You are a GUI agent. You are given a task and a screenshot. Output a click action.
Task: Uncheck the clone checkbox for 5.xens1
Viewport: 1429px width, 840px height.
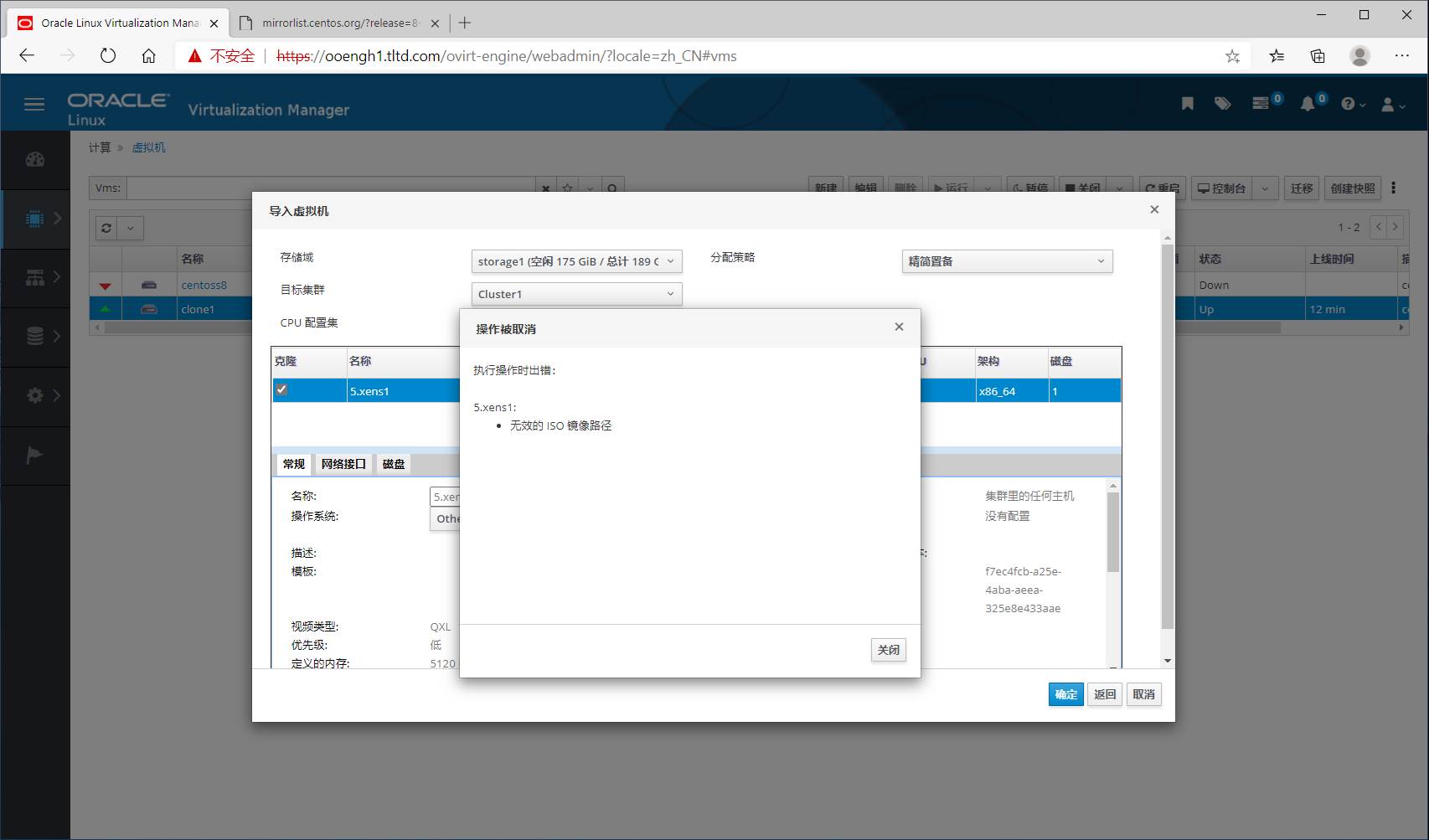tap(282, 389)
